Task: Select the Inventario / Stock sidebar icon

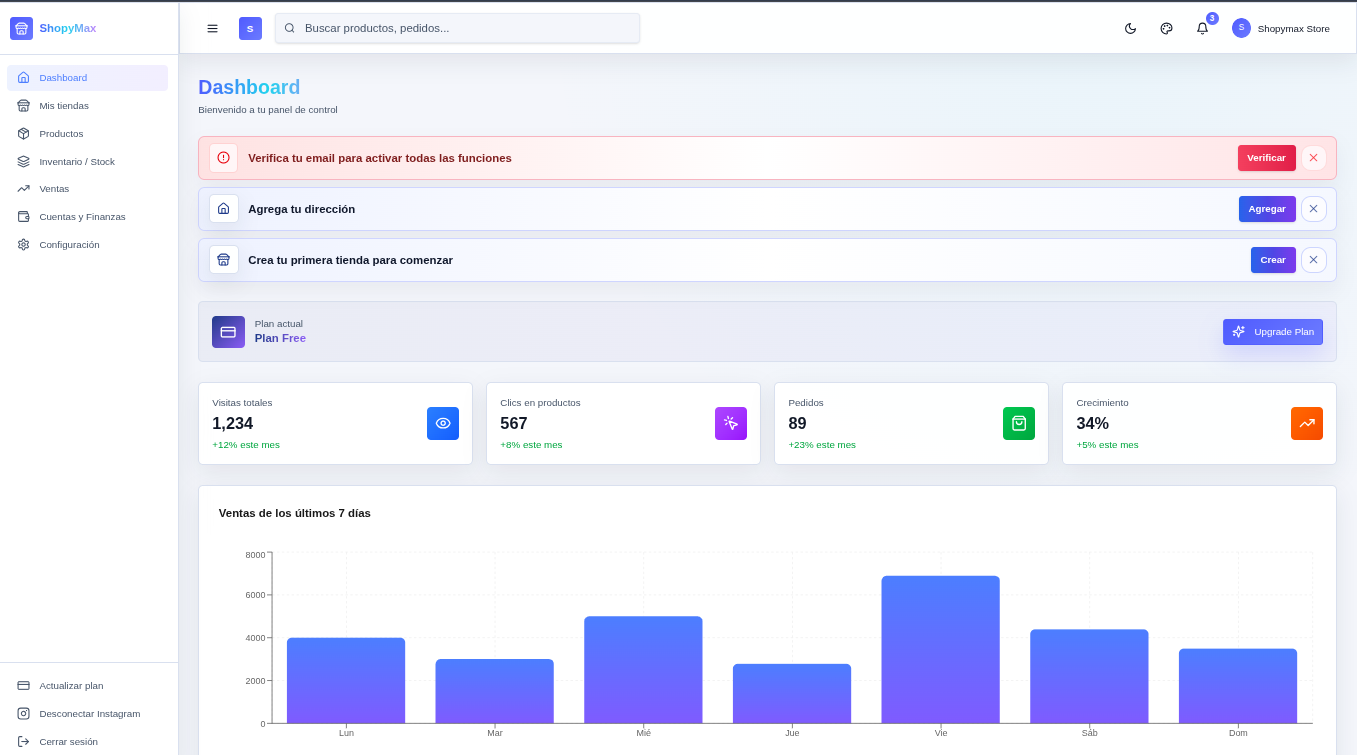Action: [x=22, y=161]
